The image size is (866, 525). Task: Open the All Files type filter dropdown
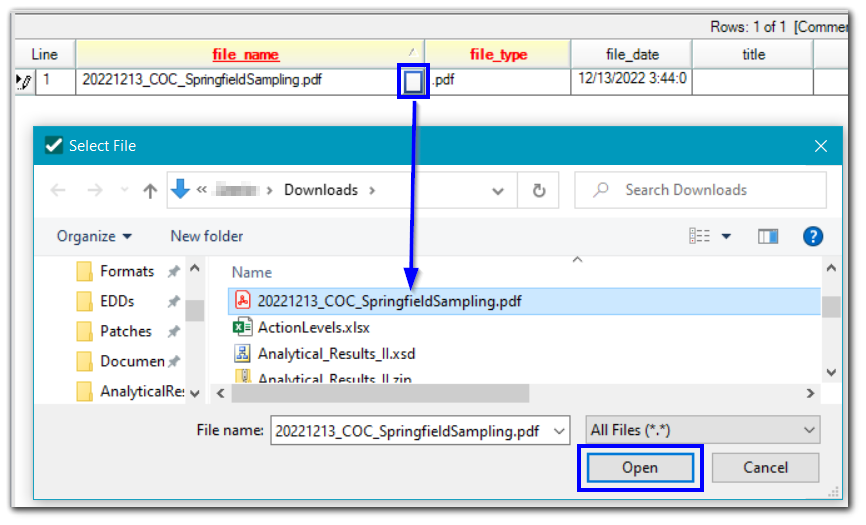pos(702,430)
